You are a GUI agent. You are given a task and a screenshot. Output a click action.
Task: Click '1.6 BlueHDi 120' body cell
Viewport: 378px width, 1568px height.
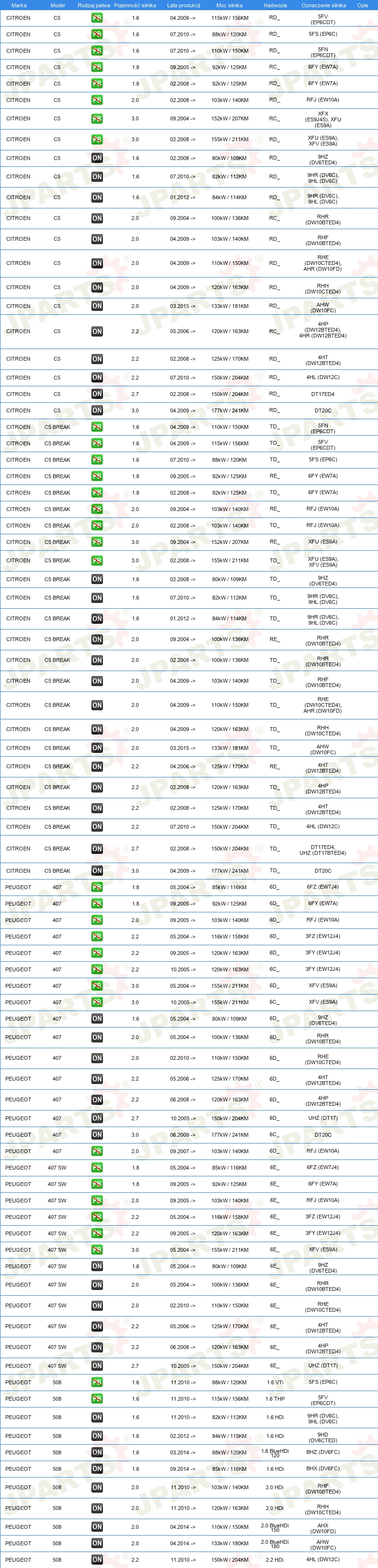pos(275,1453)
